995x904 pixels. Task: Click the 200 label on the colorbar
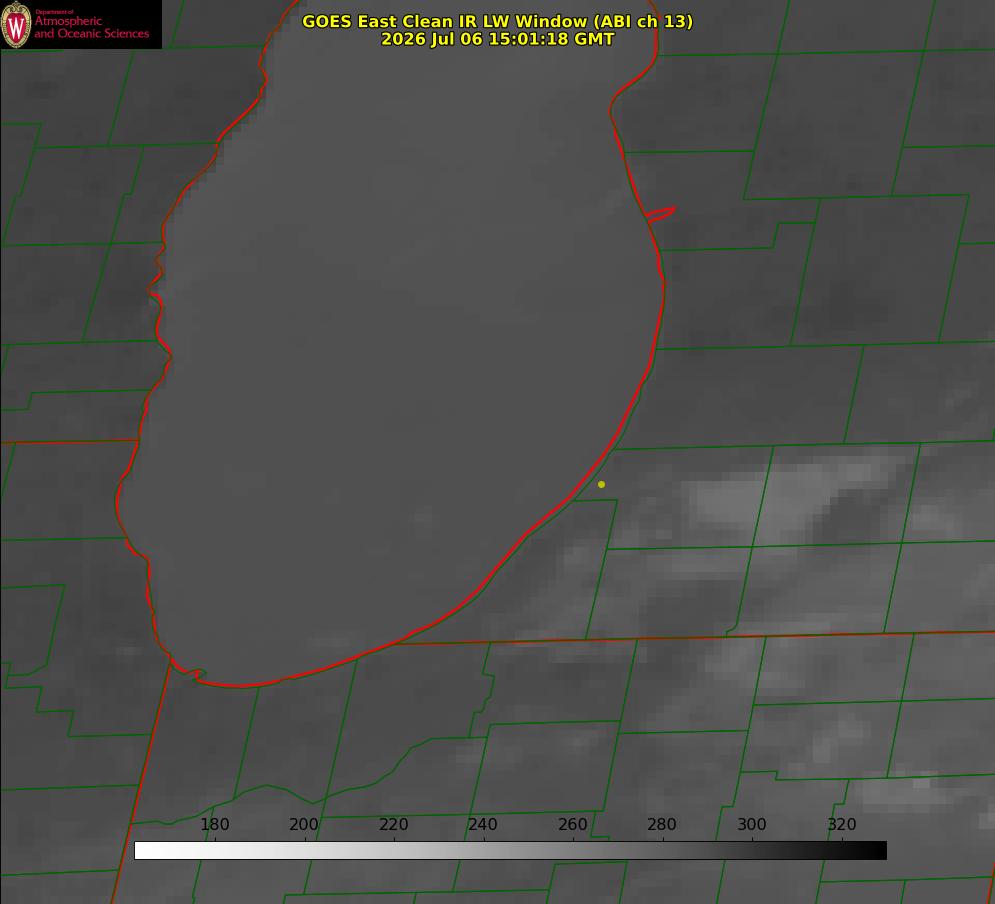(304, 824)
